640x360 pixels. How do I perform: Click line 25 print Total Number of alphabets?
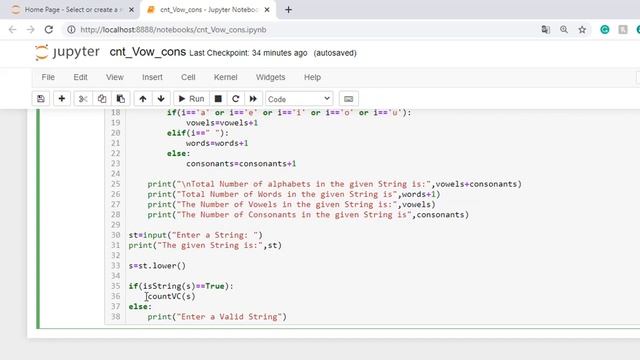point(335,184)
